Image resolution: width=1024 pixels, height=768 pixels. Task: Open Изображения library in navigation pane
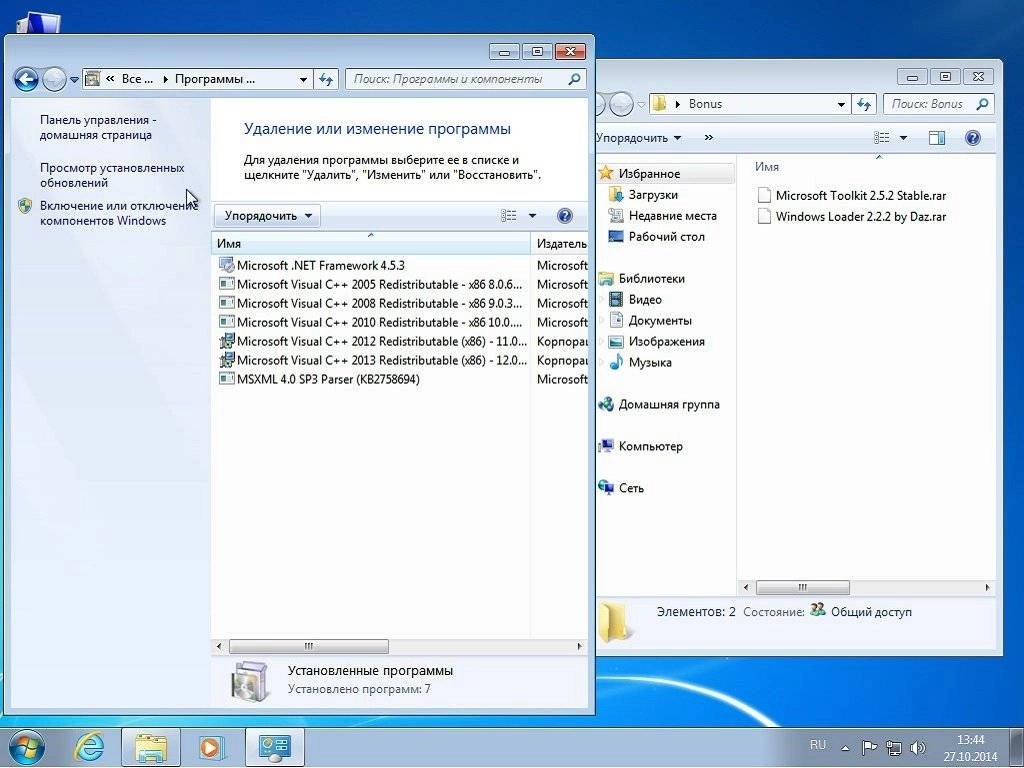tap(666, 341)
